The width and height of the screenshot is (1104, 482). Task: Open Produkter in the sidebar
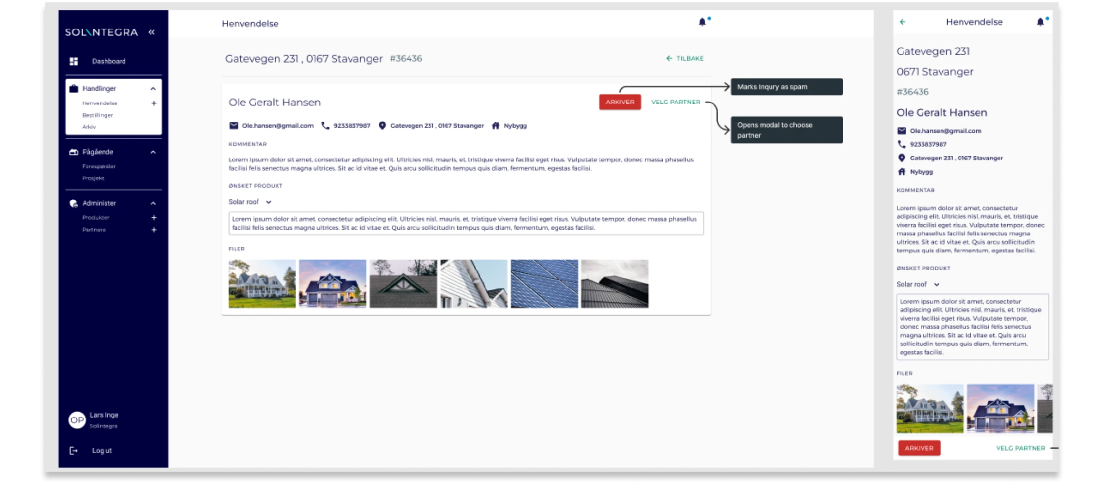[x=96, y=217]
